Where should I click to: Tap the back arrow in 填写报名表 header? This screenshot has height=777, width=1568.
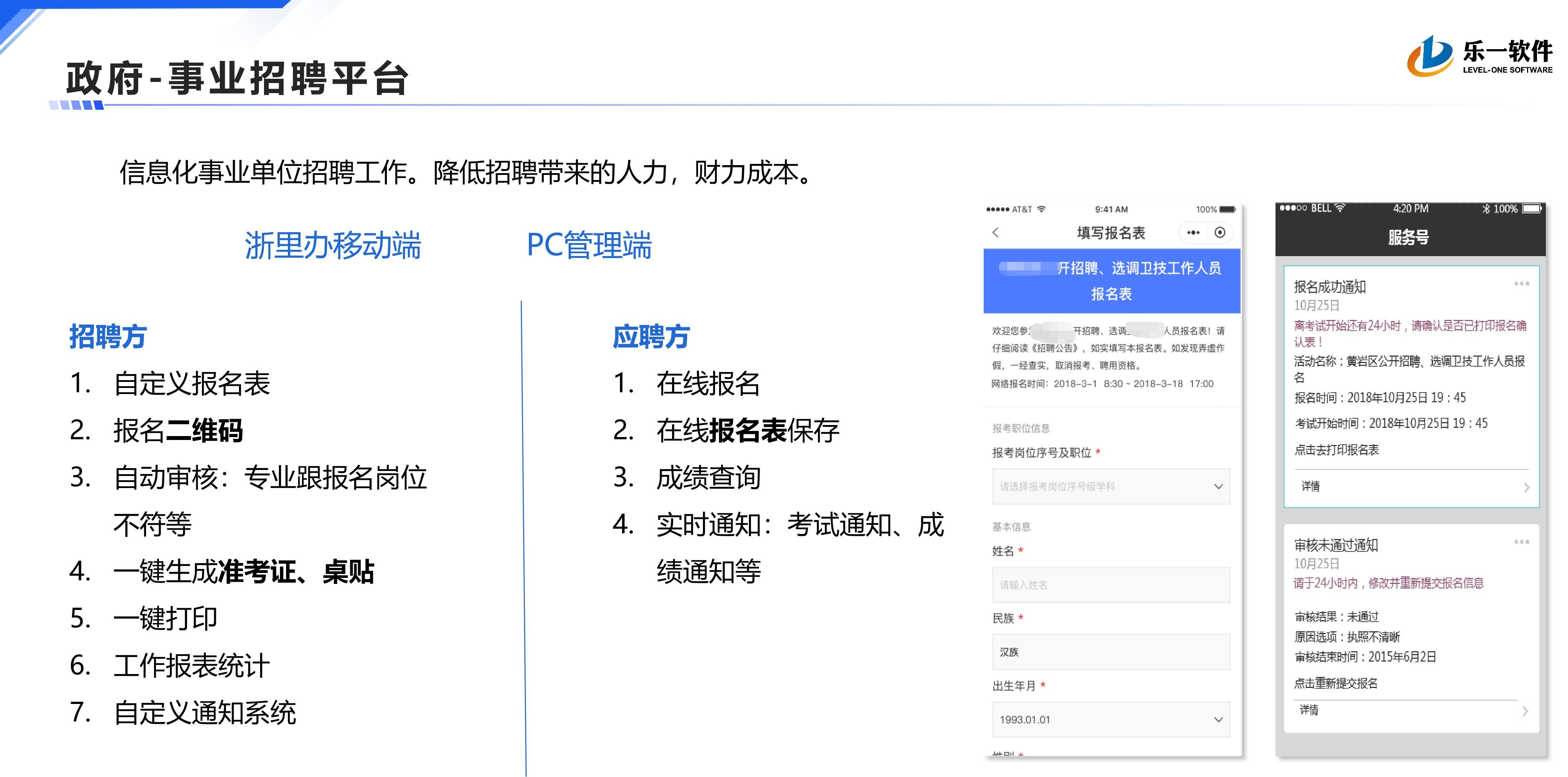996,232
